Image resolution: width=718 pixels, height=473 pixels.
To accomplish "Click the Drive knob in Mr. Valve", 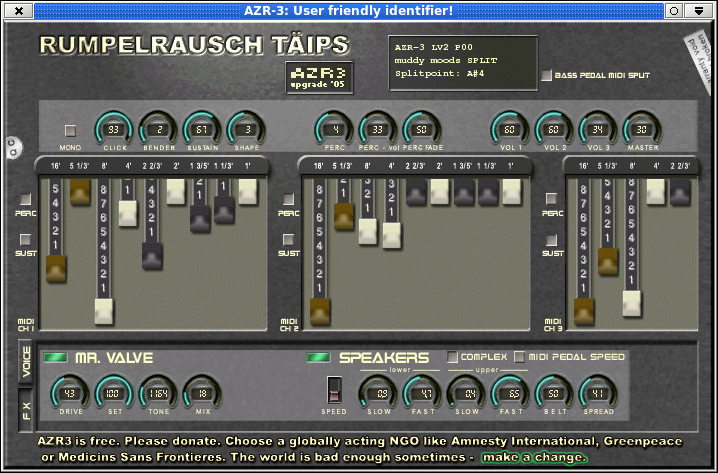I will point(70,393).
